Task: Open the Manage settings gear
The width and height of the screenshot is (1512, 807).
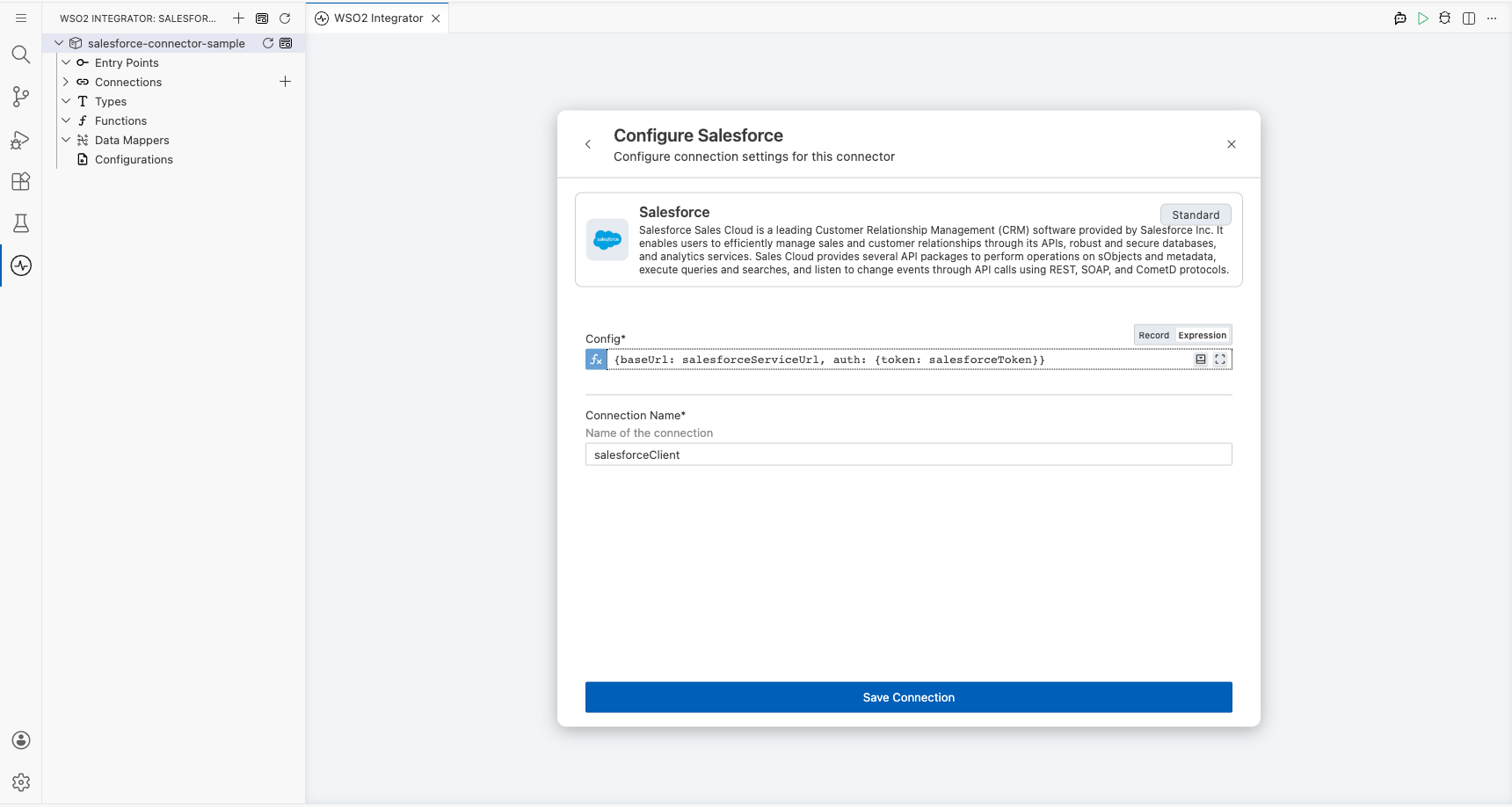Action: coord(21,782)
